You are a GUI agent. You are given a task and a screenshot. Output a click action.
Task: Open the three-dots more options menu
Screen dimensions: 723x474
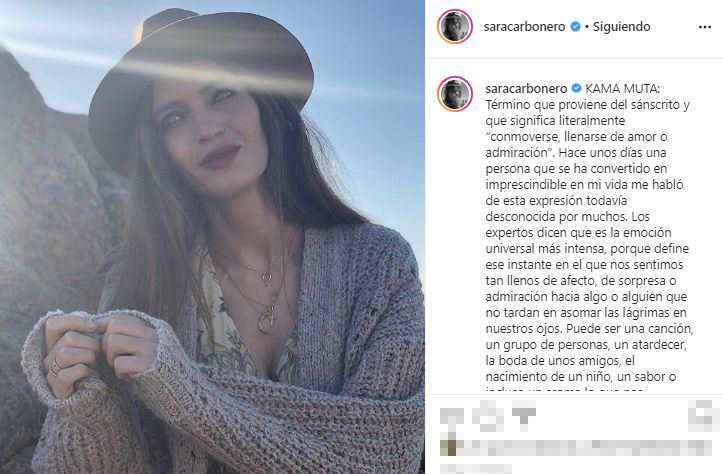click(705, 27)
